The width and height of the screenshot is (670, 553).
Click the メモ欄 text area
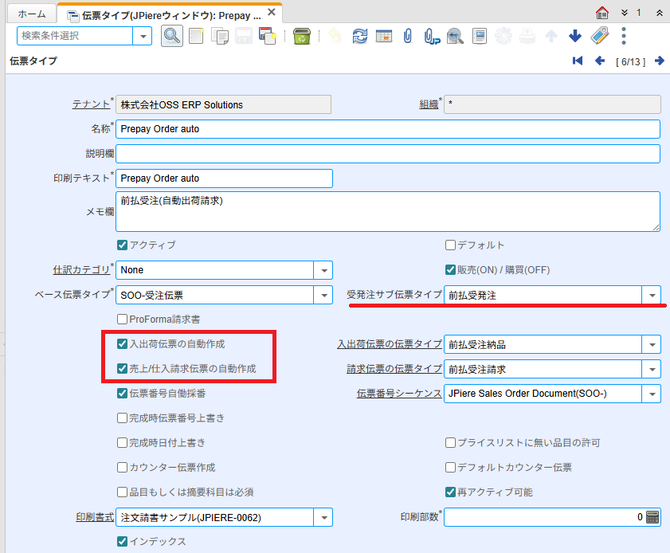[388, 212]
